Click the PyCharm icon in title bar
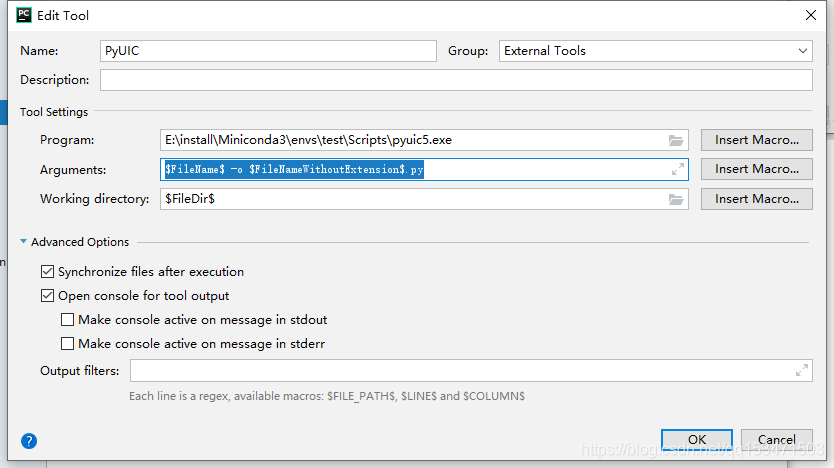The image size is (834, 468). pos(23,15)
